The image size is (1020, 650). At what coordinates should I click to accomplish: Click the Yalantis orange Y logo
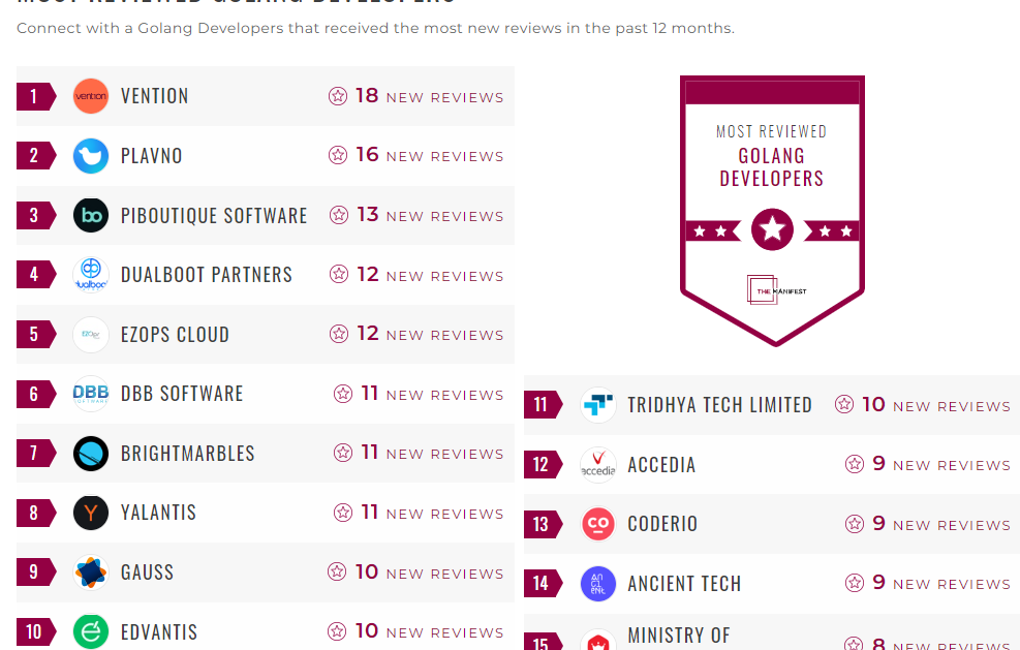tap(91, 513)
